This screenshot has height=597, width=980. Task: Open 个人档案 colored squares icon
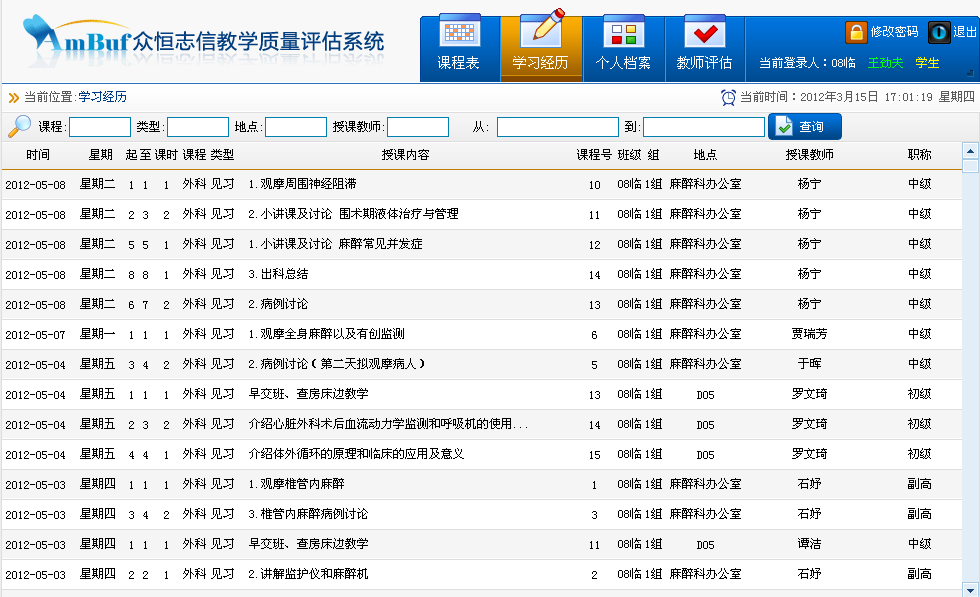(x=623, y=31)
